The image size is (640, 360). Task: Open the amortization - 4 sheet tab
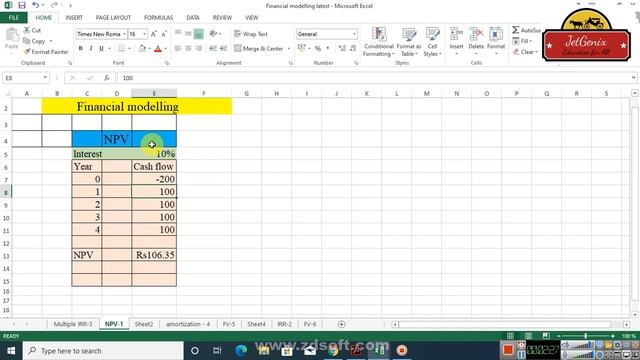click(x=188, y=324)
